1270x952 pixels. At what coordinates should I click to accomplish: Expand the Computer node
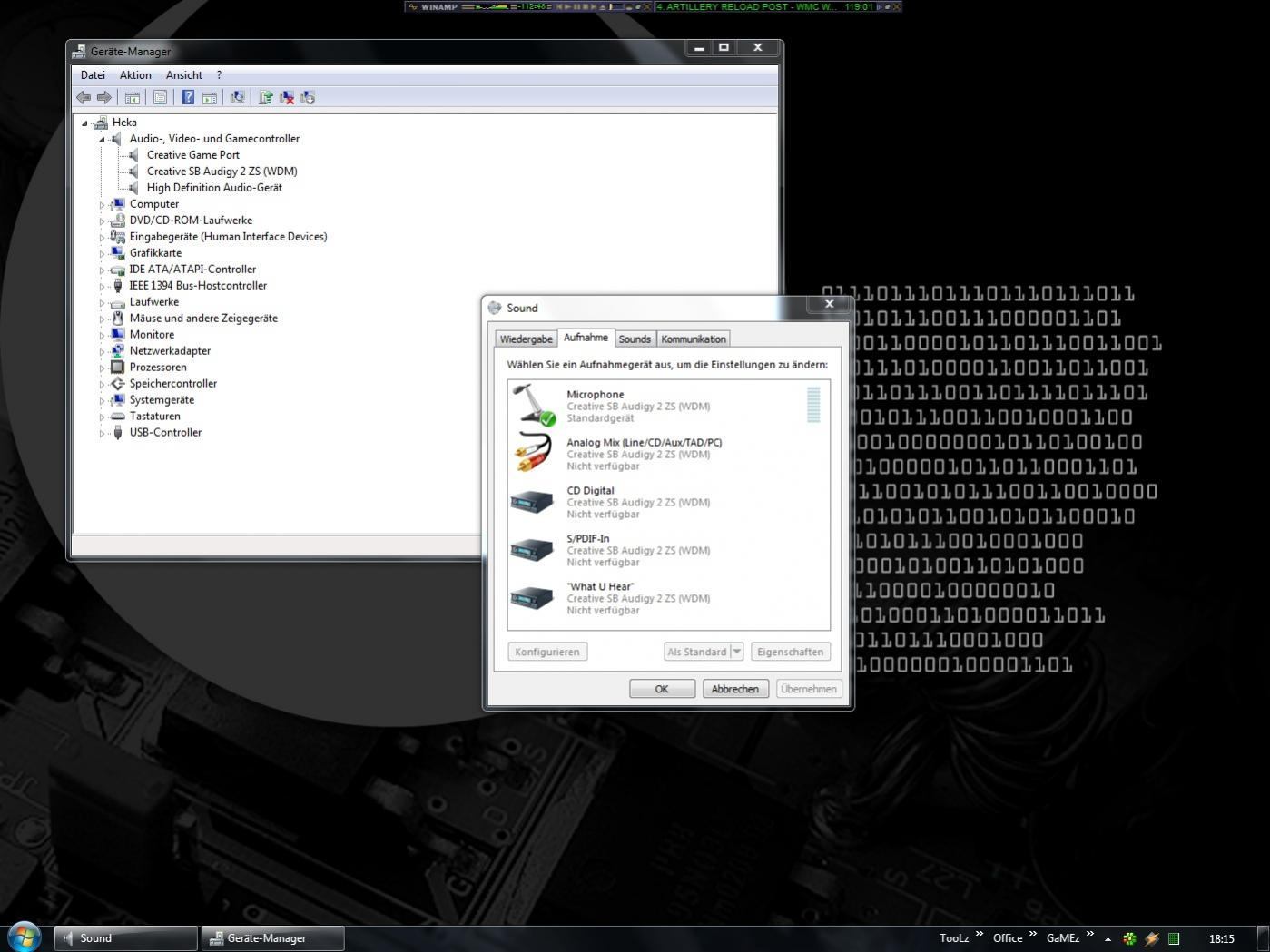click(x=102, y=205)
